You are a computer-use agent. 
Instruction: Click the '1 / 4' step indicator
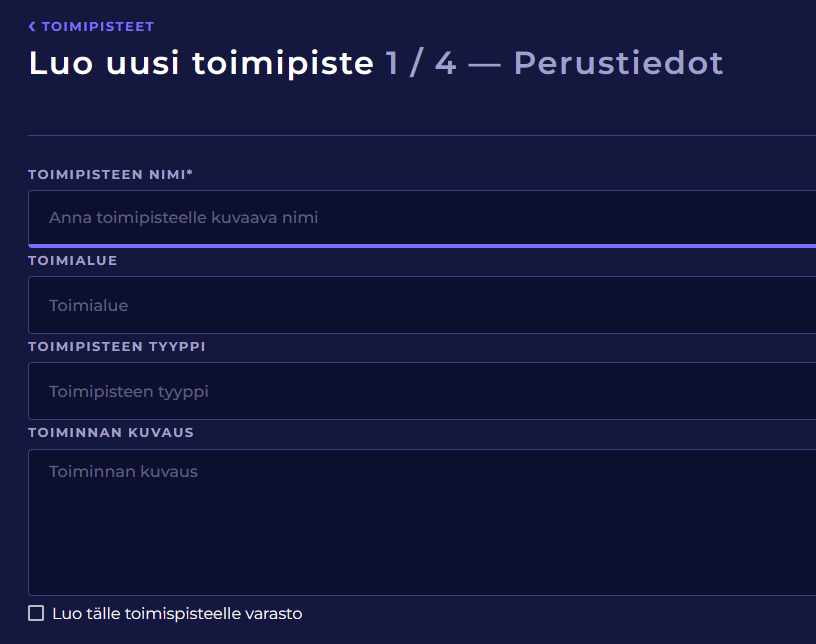421,63
